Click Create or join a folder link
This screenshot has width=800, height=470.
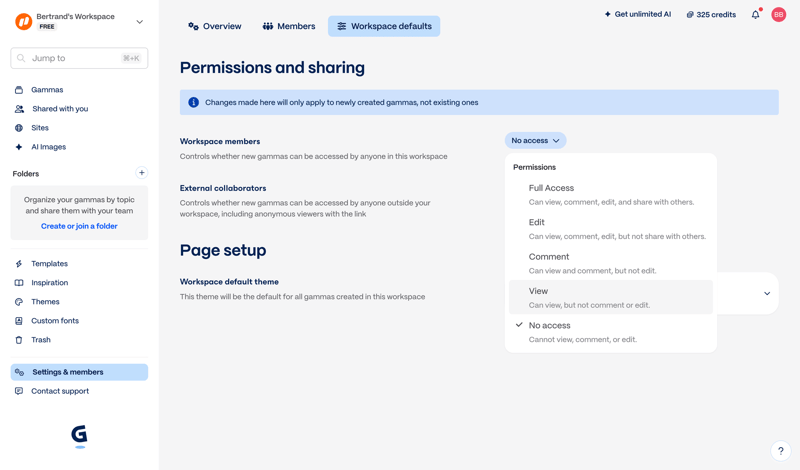pyautogui.click(x=79, y=226)
